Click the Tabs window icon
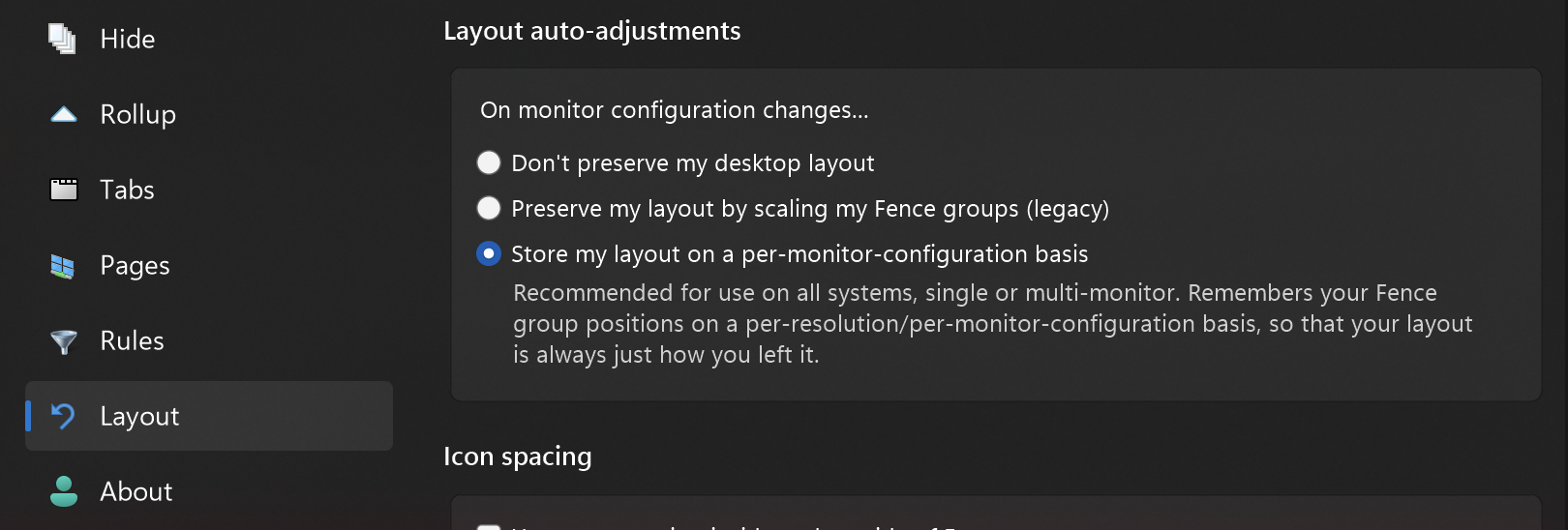The width and height of the screenshot is (1568, 530). pos(64,190)
